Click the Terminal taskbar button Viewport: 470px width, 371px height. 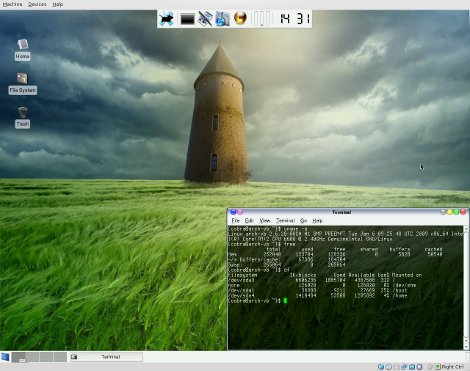tap(106, 357)
